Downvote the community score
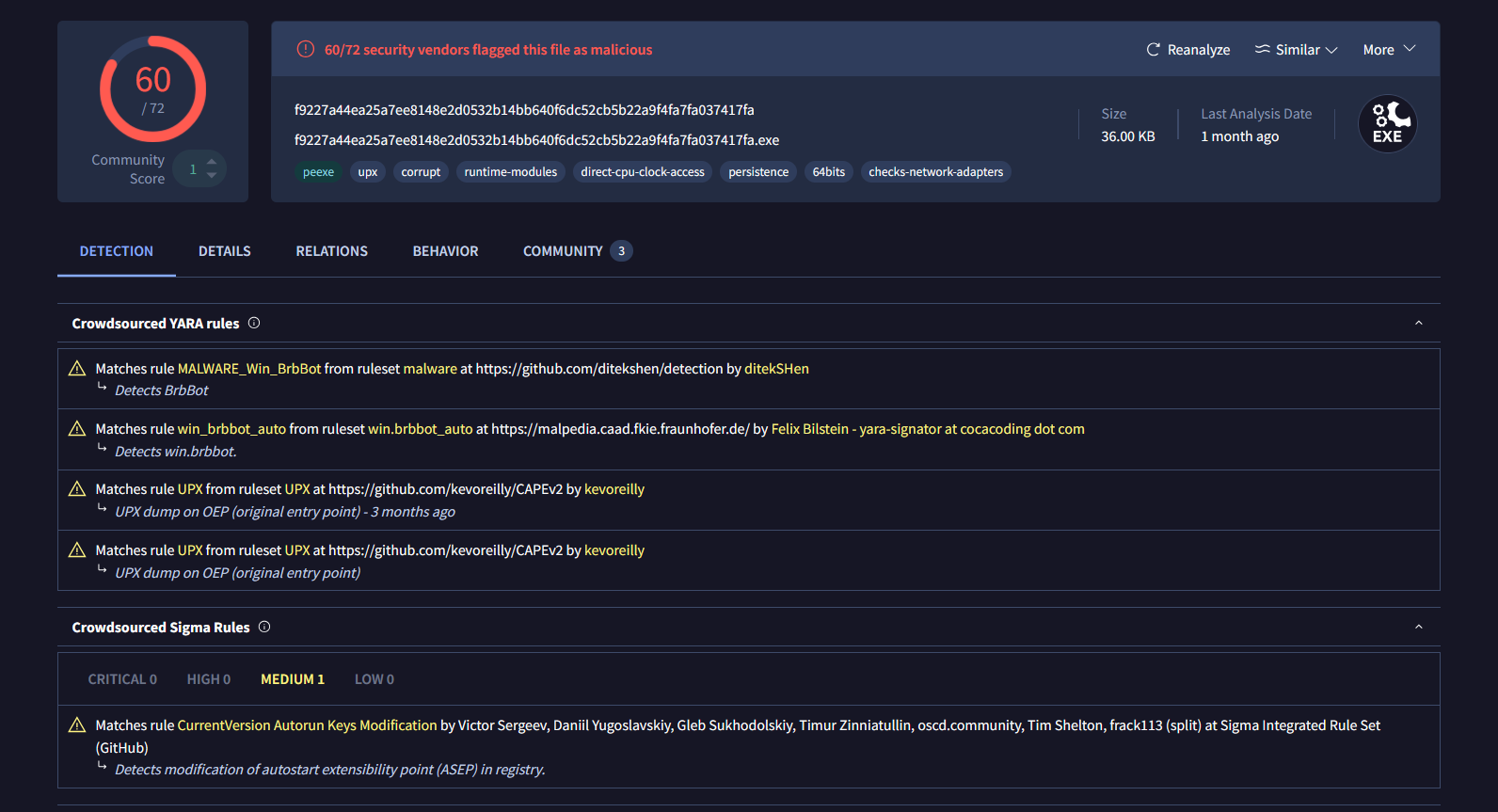This screenshot has height=812, width=1498. 212,176
